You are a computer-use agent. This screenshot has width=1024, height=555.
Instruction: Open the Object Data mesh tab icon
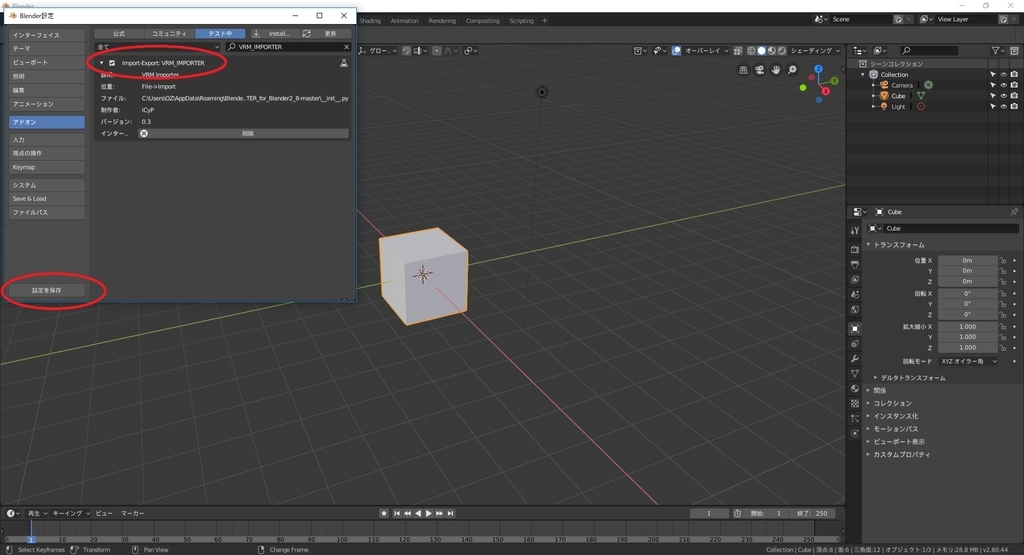[x=855, y=373]
